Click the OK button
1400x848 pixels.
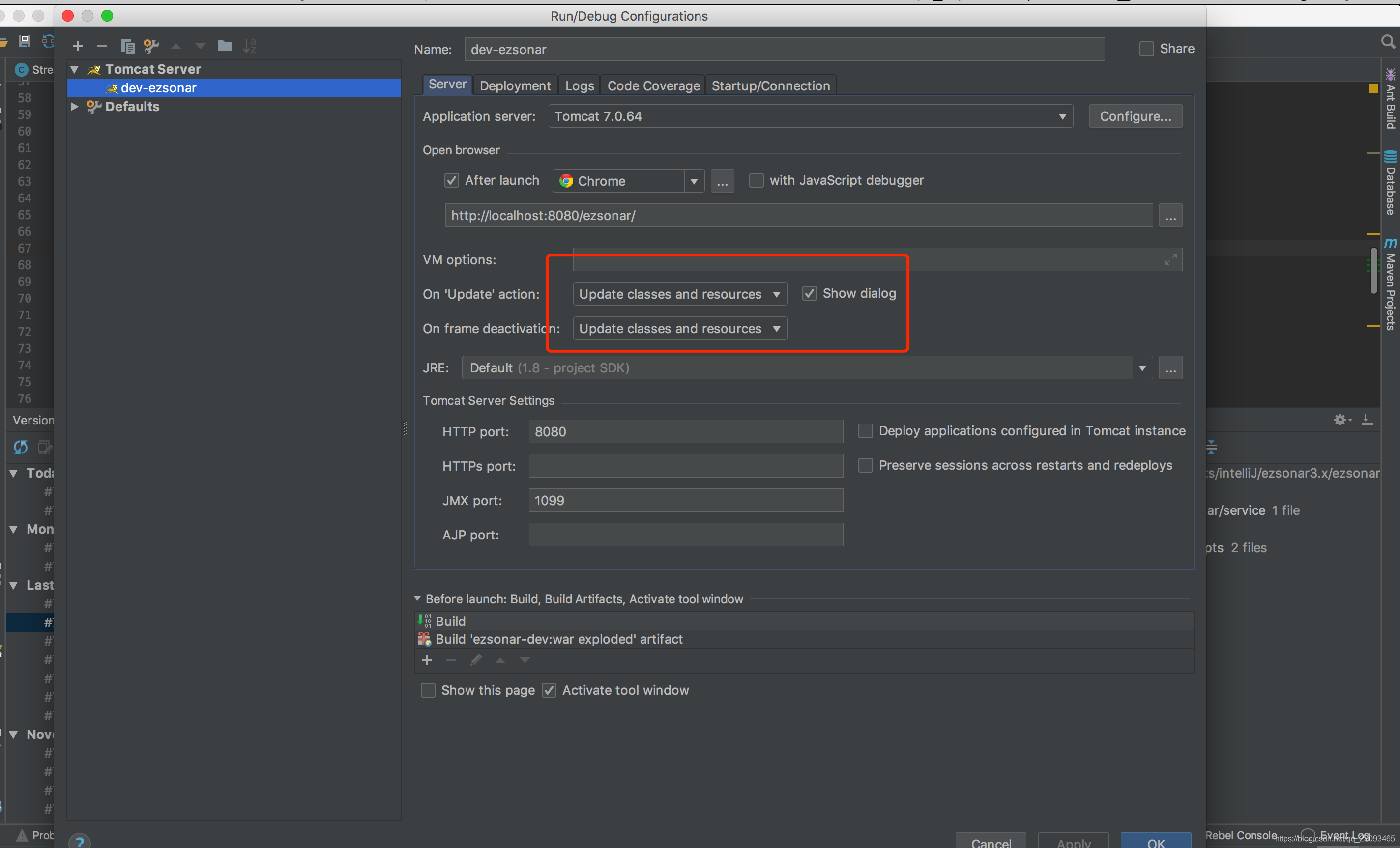pos(1155,842)
